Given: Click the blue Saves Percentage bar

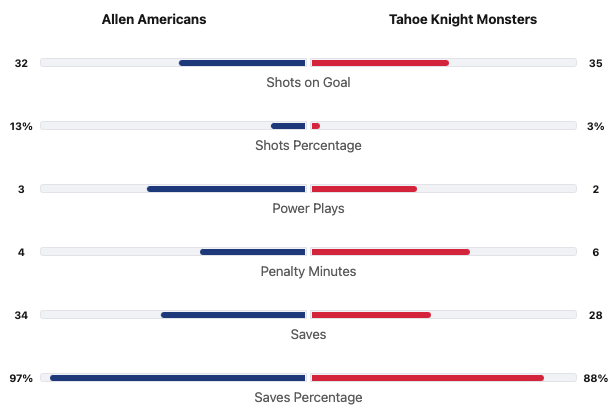Looking at the screenshot, I should [x=178, y=378].
